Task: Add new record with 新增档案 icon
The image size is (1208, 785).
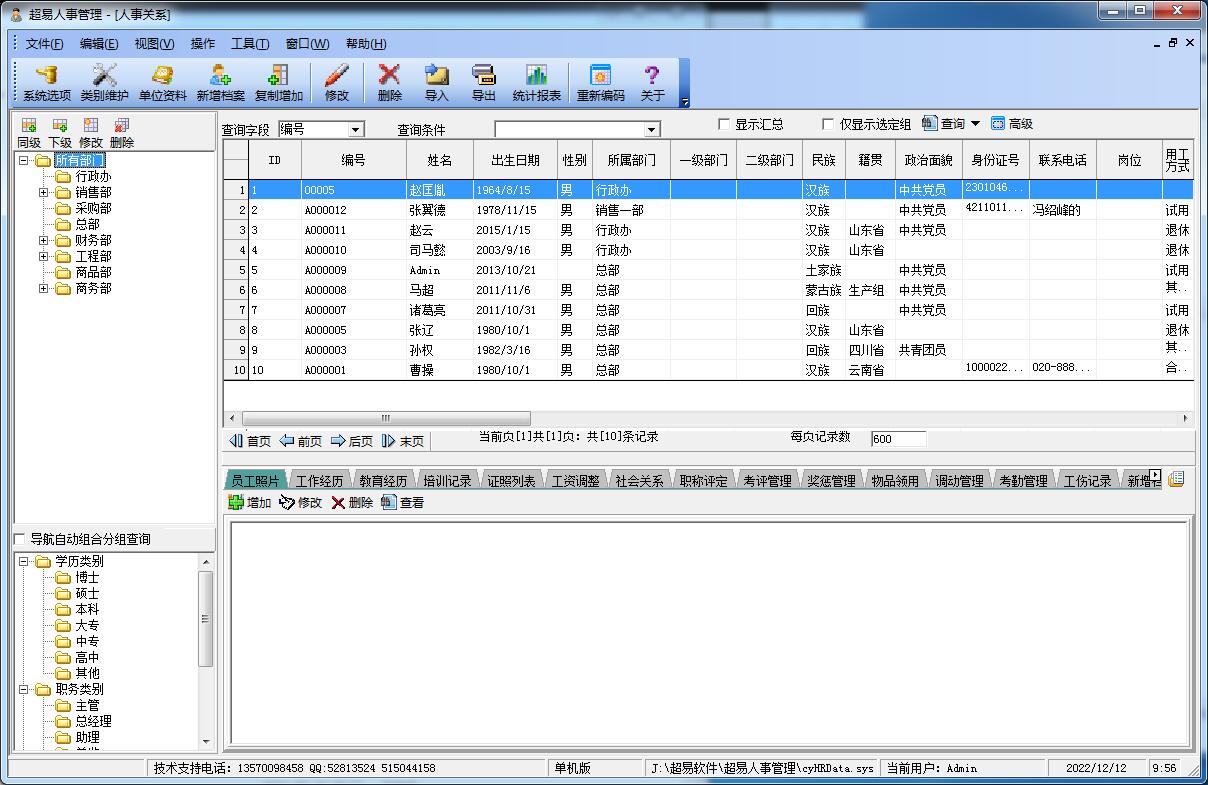Action: [x=220, y=83]
